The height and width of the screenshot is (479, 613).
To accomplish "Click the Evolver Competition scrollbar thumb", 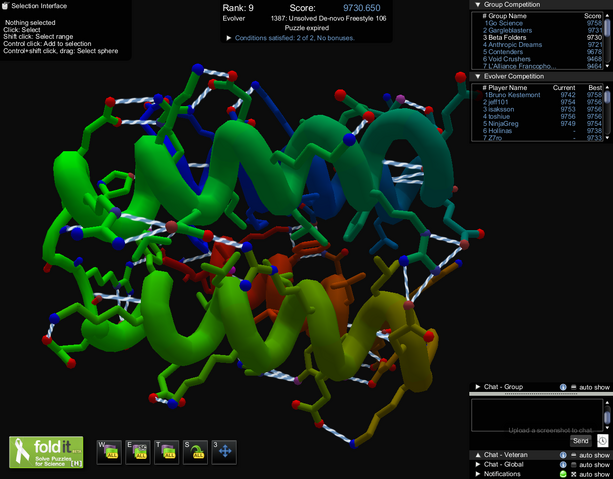I will [x=607, y=97].
